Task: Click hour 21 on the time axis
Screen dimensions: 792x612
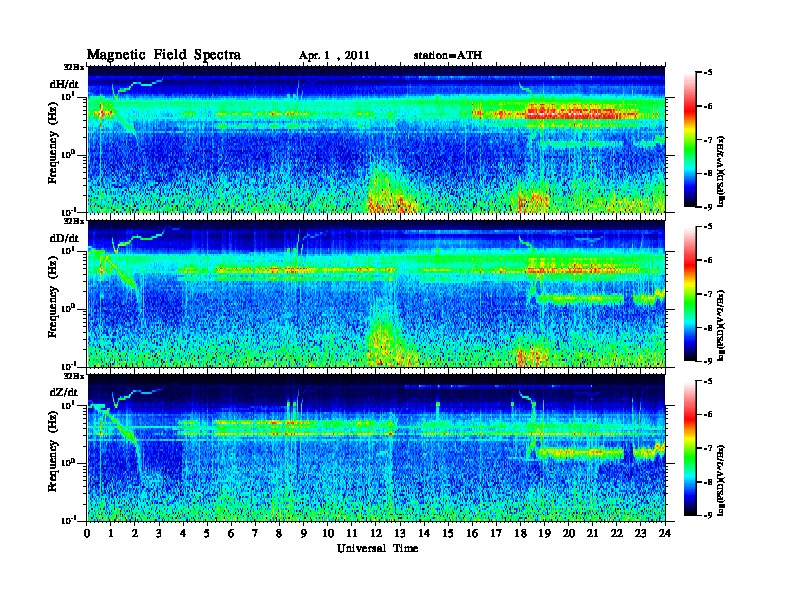Action: (592, 534)
